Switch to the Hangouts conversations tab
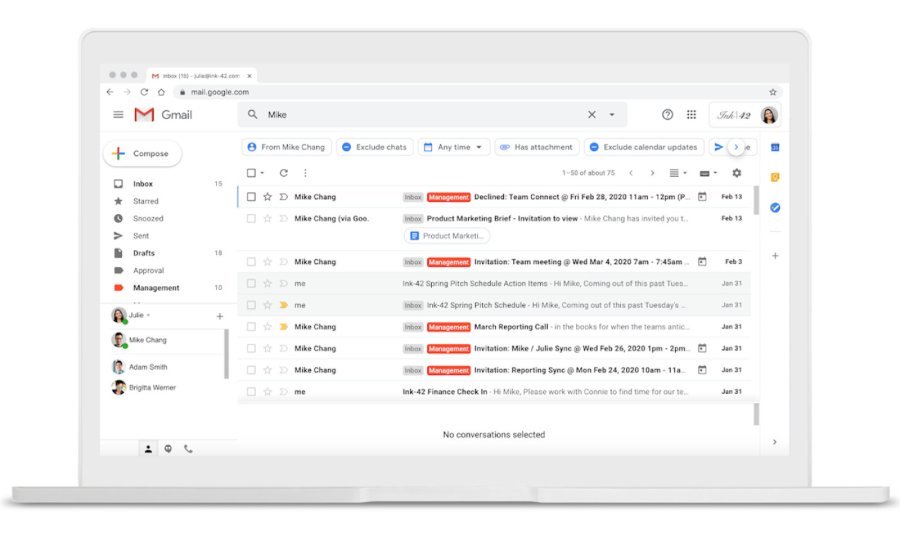 click(168, 449)
